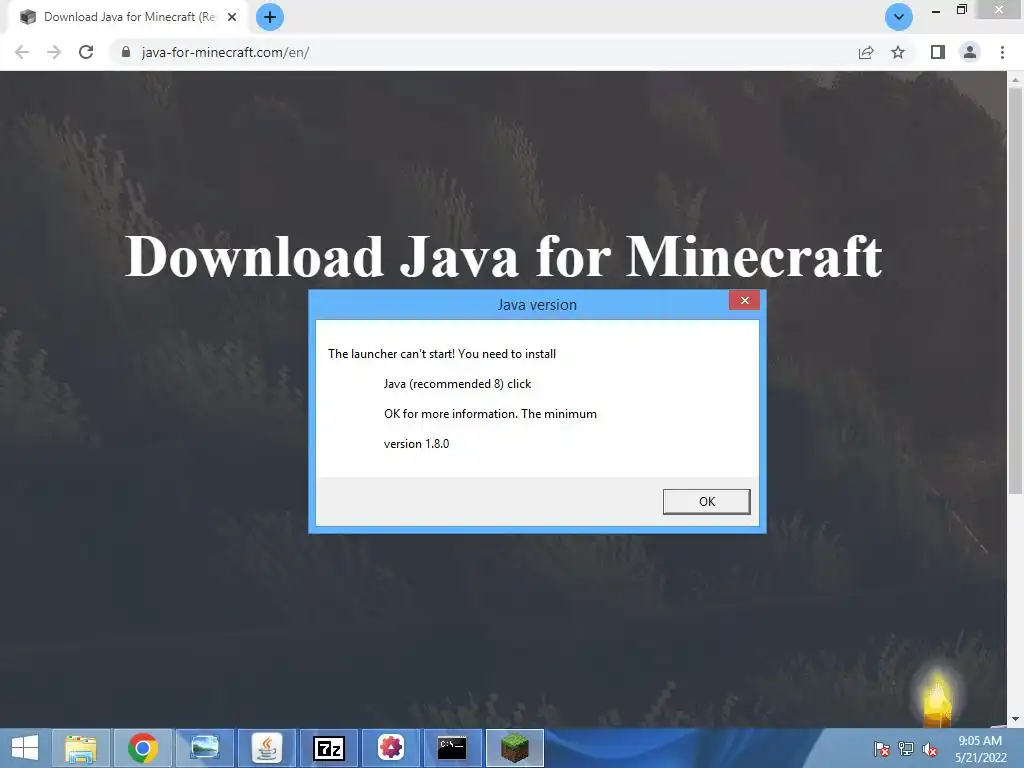The image size is (1024, 768).
Task: Click the Java version dialog title
Action: tap(537, 305)
